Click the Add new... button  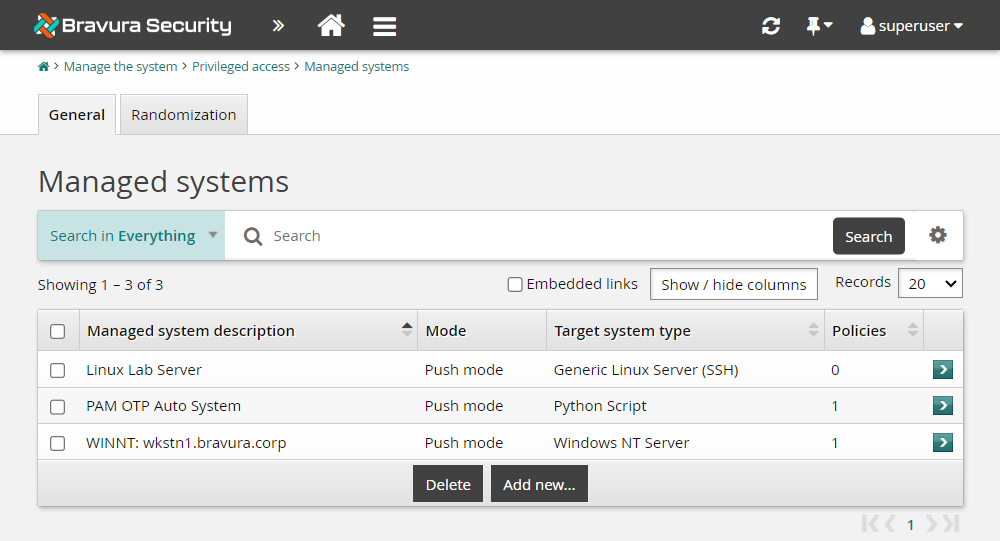pos(539,484)
